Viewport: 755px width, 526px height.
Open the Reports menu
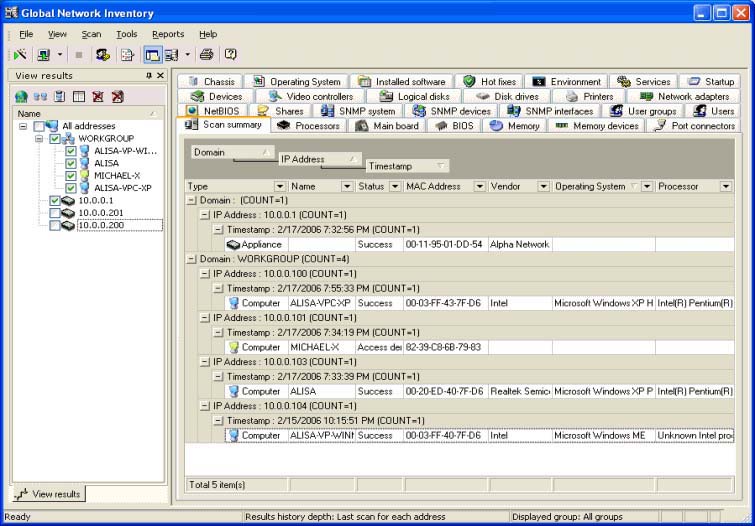point(168,34)
